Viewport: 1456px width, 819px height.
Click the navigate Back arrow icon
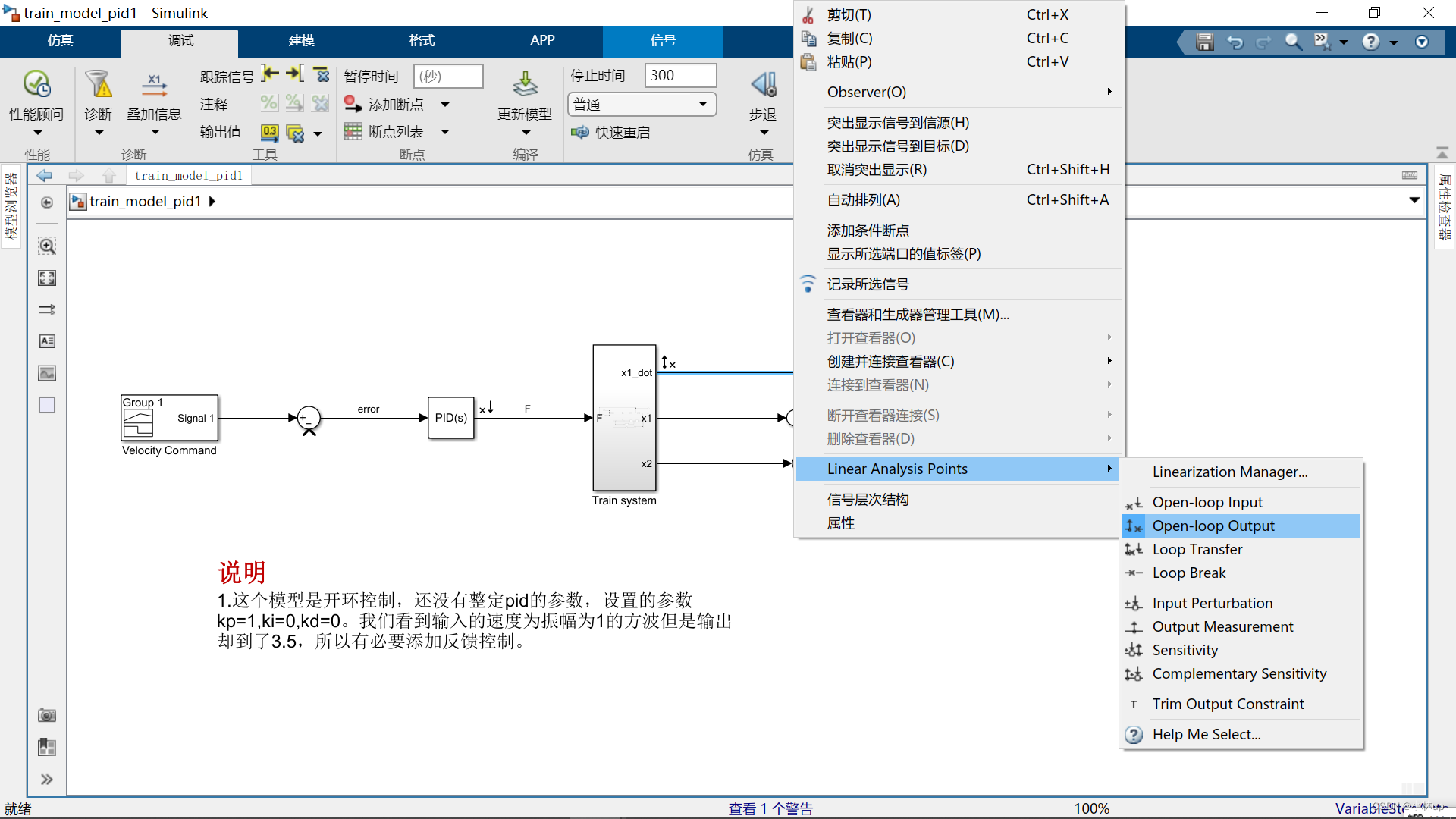[45, 175]
